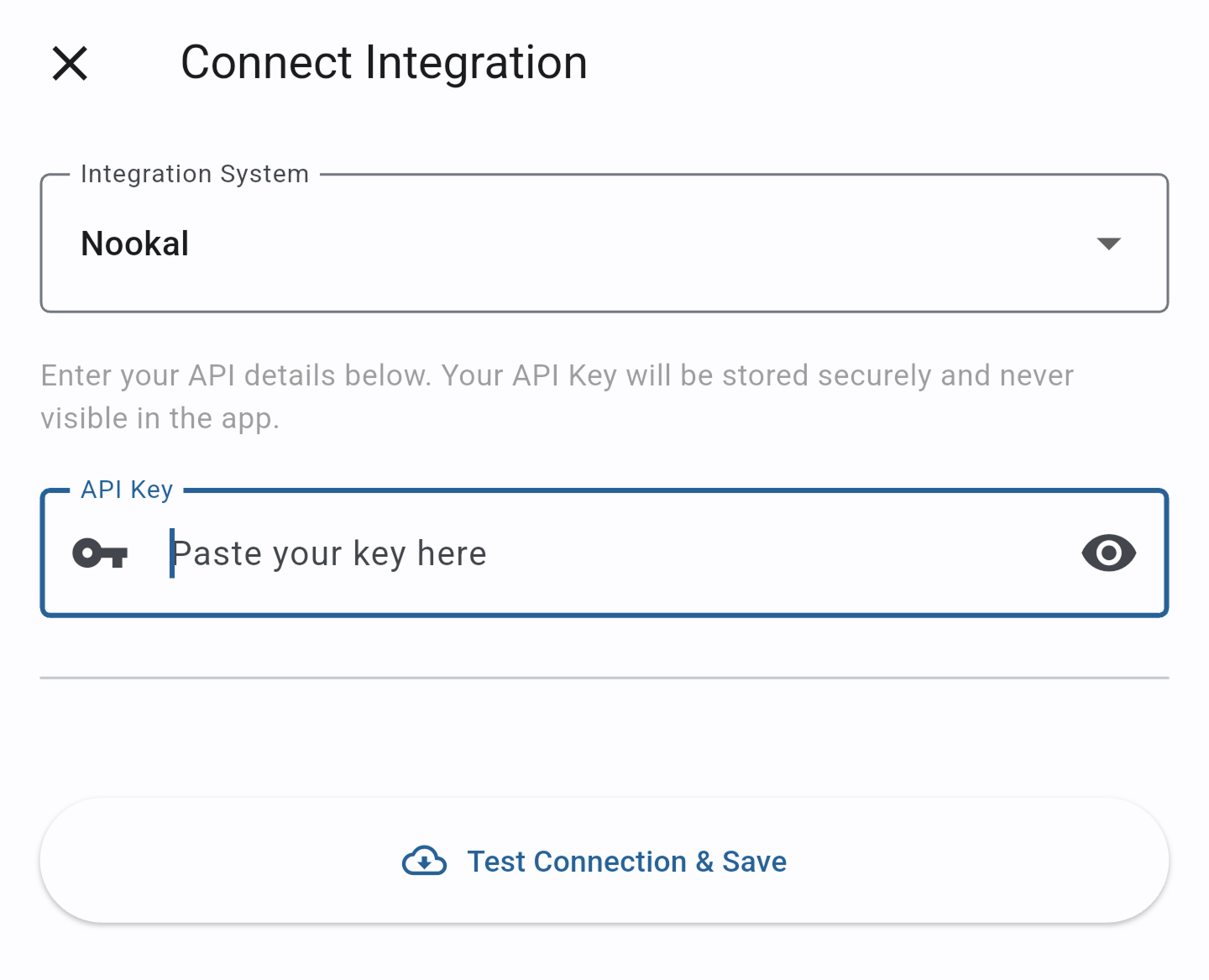Click the API Key floating label
The height and width of the screenshot is (980, 1209).
pyautogui.click(x=127, y=490)
